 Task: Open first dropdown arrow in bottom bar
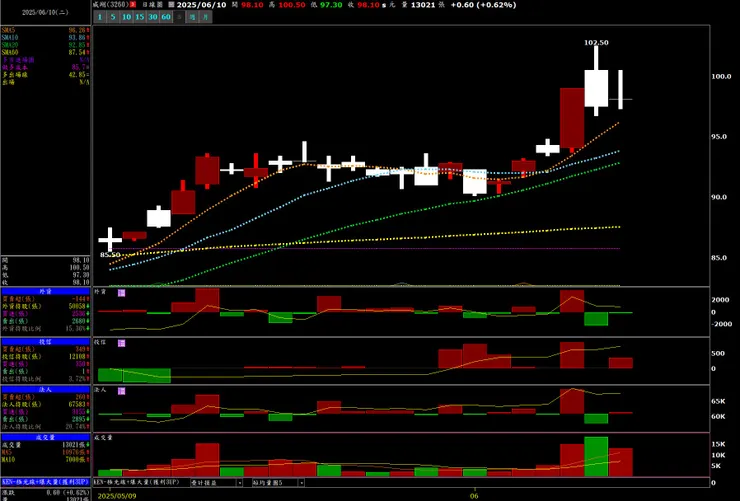pos(240,483)
